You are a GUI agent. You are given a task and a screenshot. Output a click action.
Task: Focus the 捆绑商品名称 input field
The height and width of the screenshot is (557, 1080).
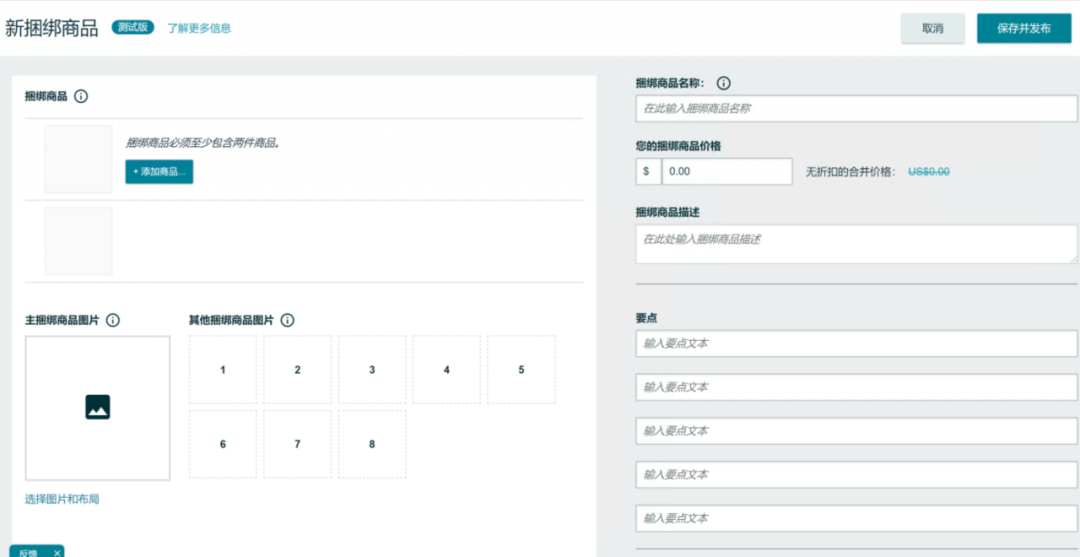pyautogui.click(x=856, y=109)
